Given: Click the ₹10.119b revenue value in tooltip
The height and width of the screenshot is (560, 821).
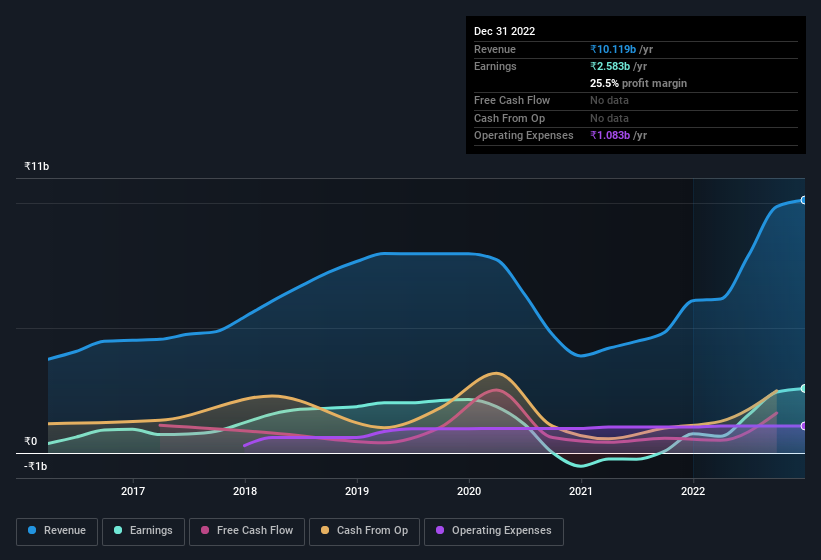Looking at the screenshot, I should pyautogui.click(x=613, y=49).
